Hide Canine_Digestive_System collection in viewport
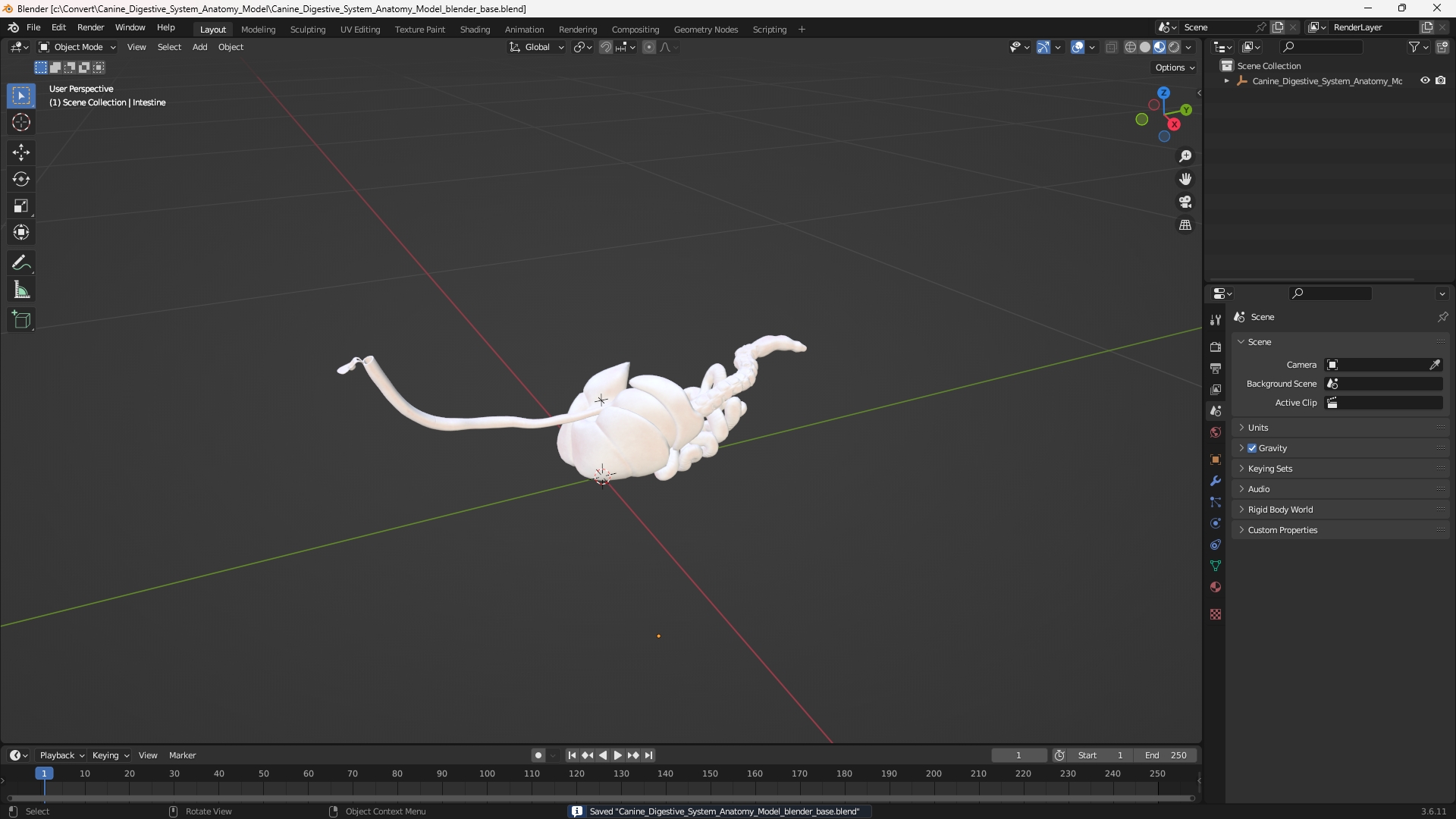1456x819 pixels. (1425, 80)
